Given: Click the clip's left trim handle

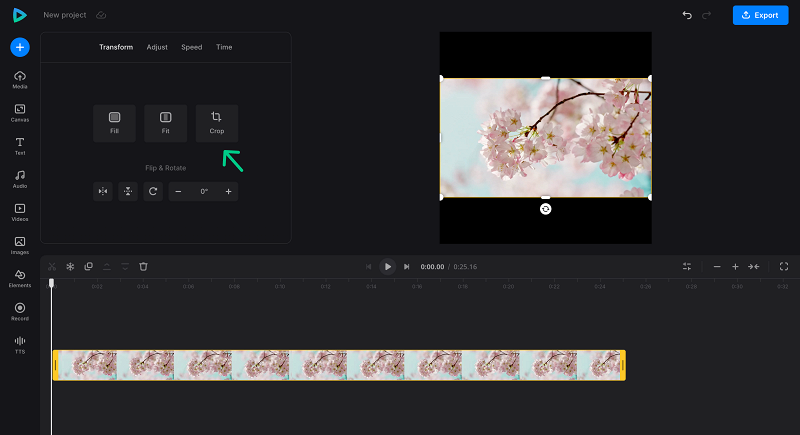Looking at the screenshot, I should click(56, 365).
